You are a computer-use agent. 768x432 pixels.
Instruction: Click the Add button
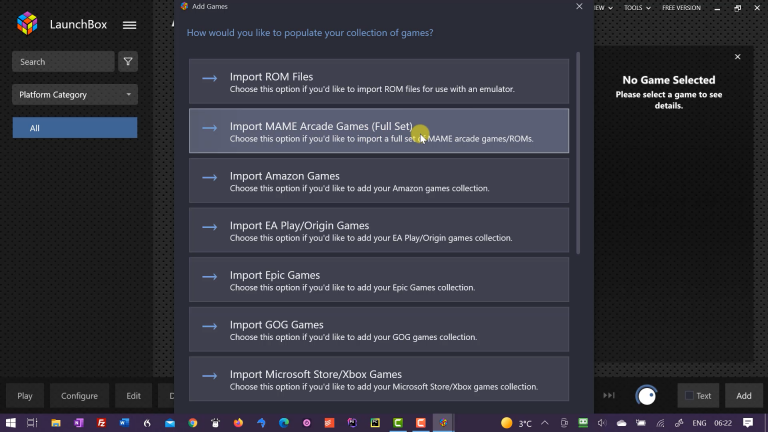(744, 396)
